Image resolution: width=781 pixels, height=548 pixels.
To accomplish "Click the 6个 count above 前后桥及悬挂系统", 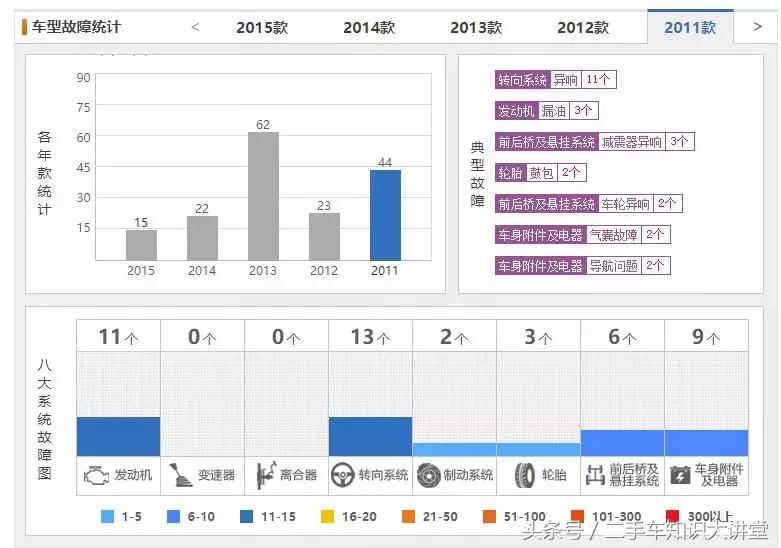I will [x=623, y=337].
